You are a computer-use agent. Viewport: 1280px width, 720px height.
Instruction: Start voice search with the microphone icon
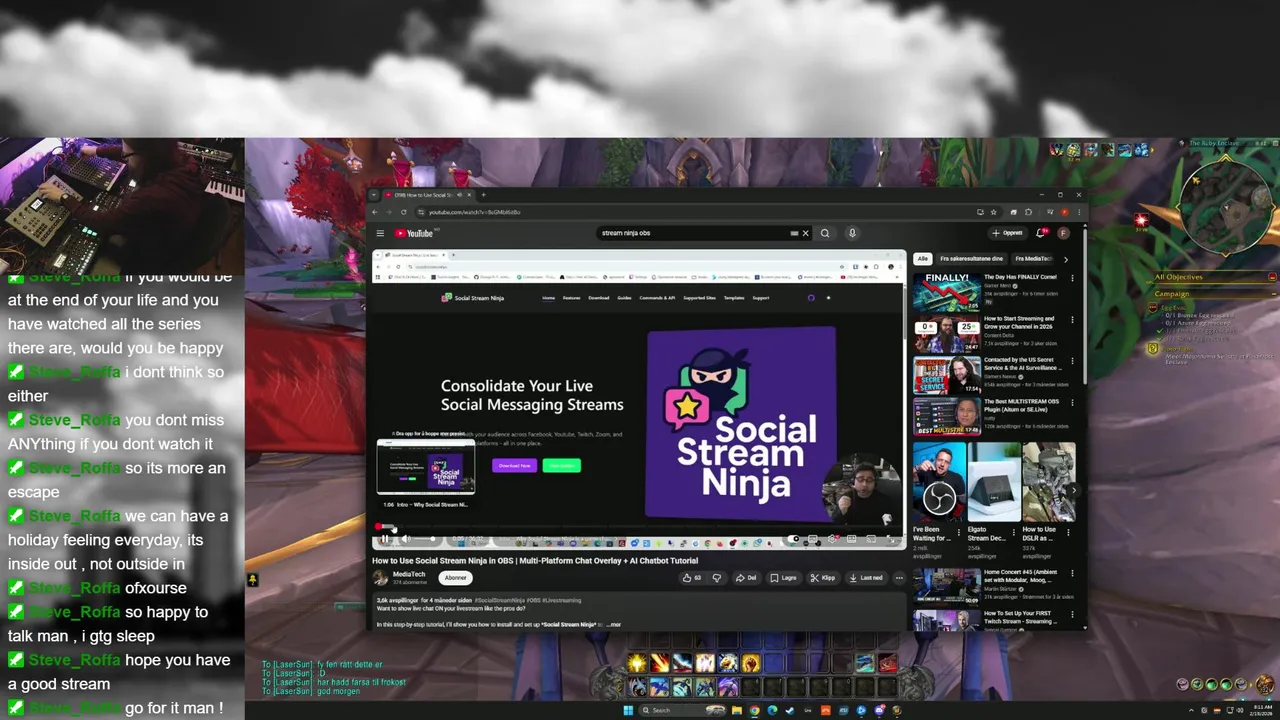pyautogui.click(x=852, y=233)
